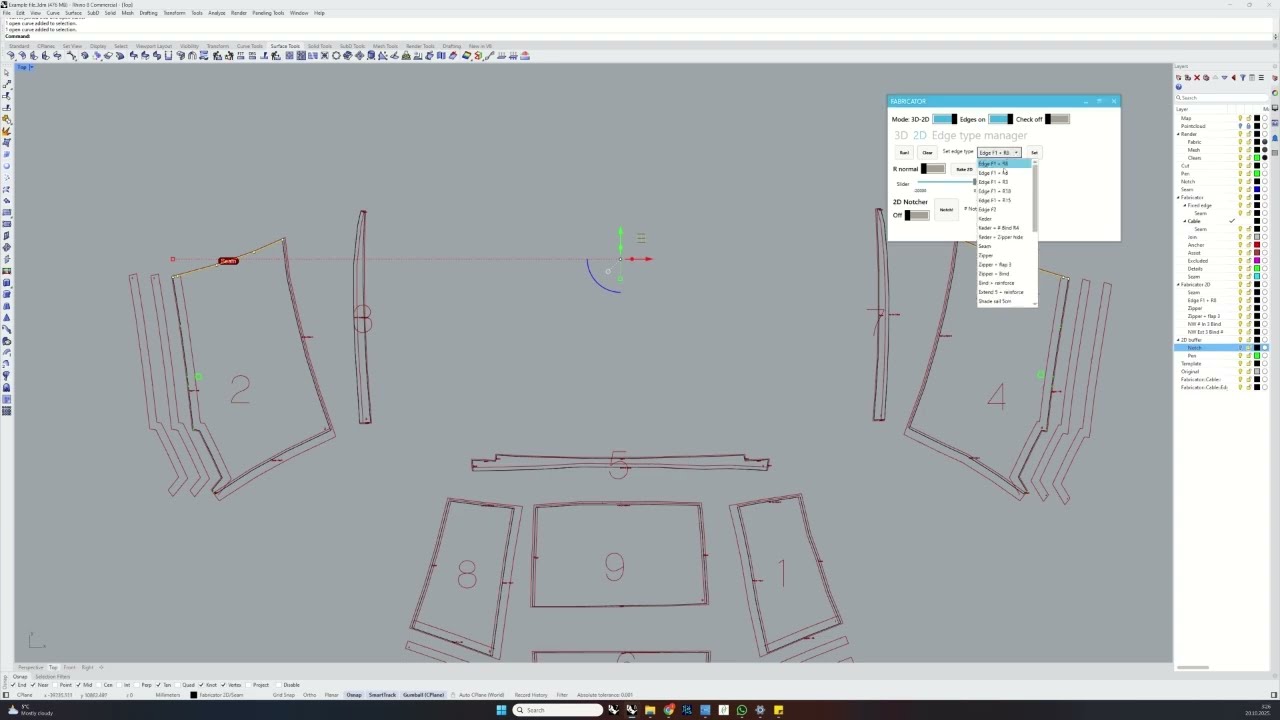This screenshot has height=720, width=1280.
Task: Toggle Gumball (CPlane) in status bar
Action: 423,695
